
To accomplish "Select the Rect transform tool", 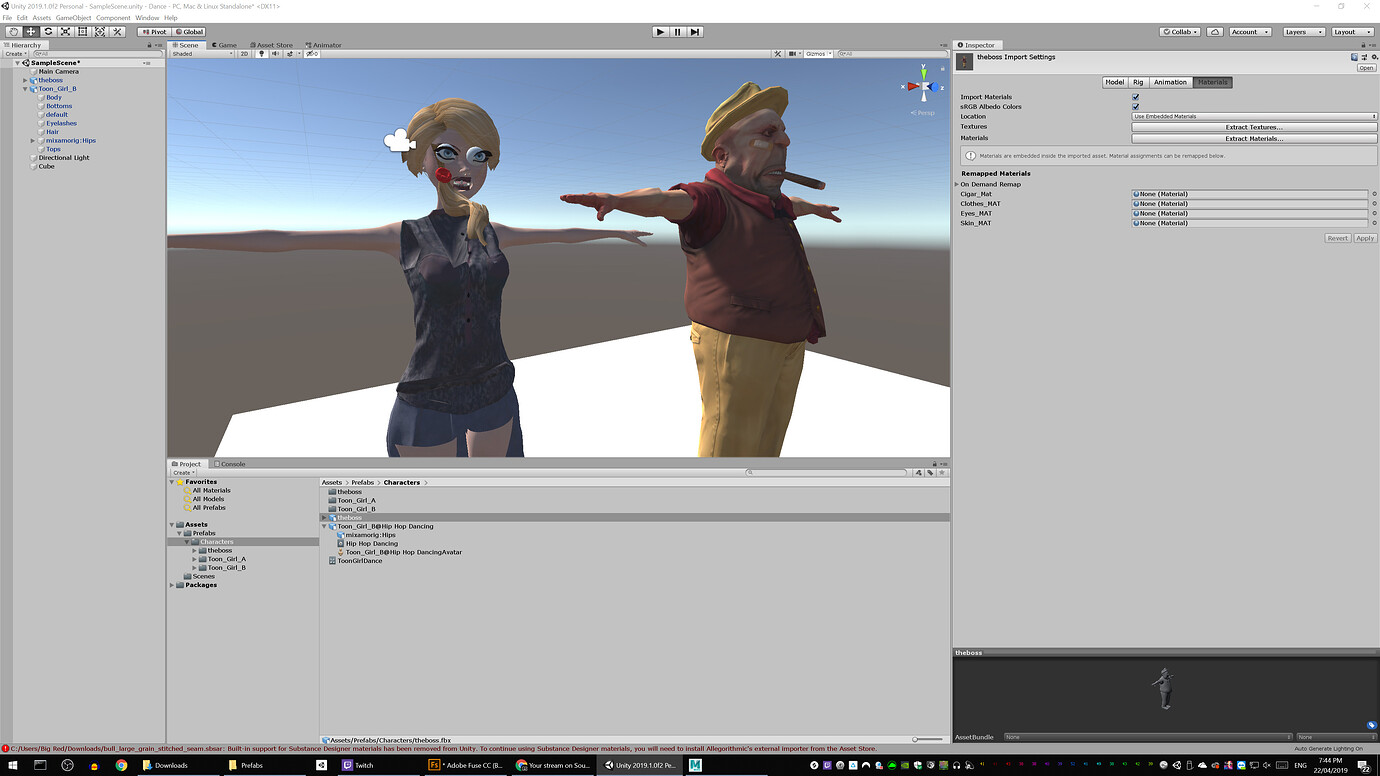I will 83,31.
